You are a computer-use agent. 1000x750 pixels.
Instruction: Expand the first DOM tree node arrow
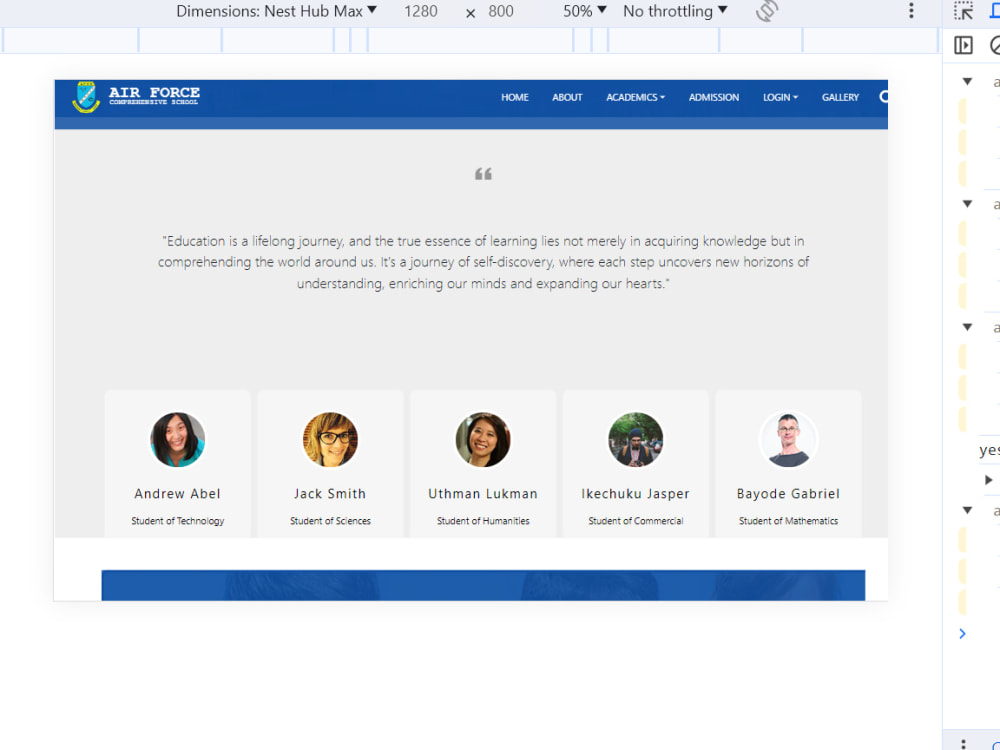(966, 81)
